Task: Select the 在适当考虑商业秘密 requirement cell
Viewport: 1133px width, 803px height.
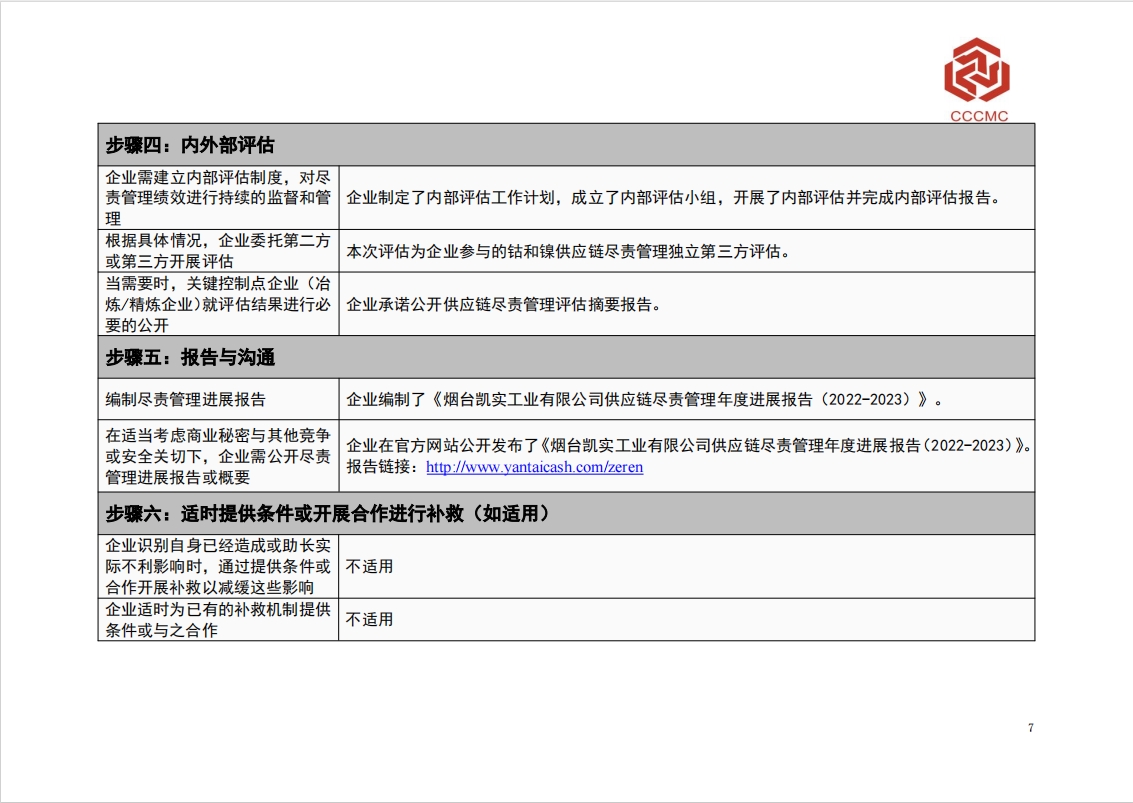Action: point(218,456)
